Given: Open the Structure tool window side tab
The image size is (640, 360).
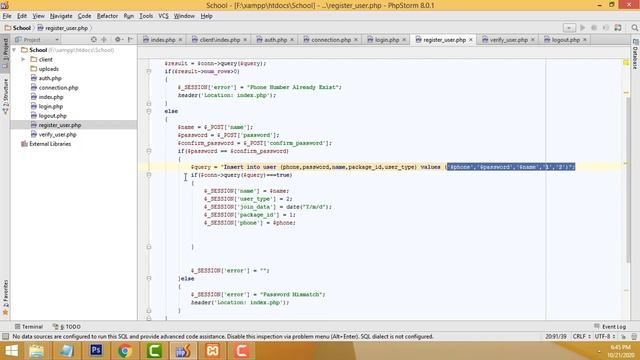Looking at the screenshot, I should (5, 96).
